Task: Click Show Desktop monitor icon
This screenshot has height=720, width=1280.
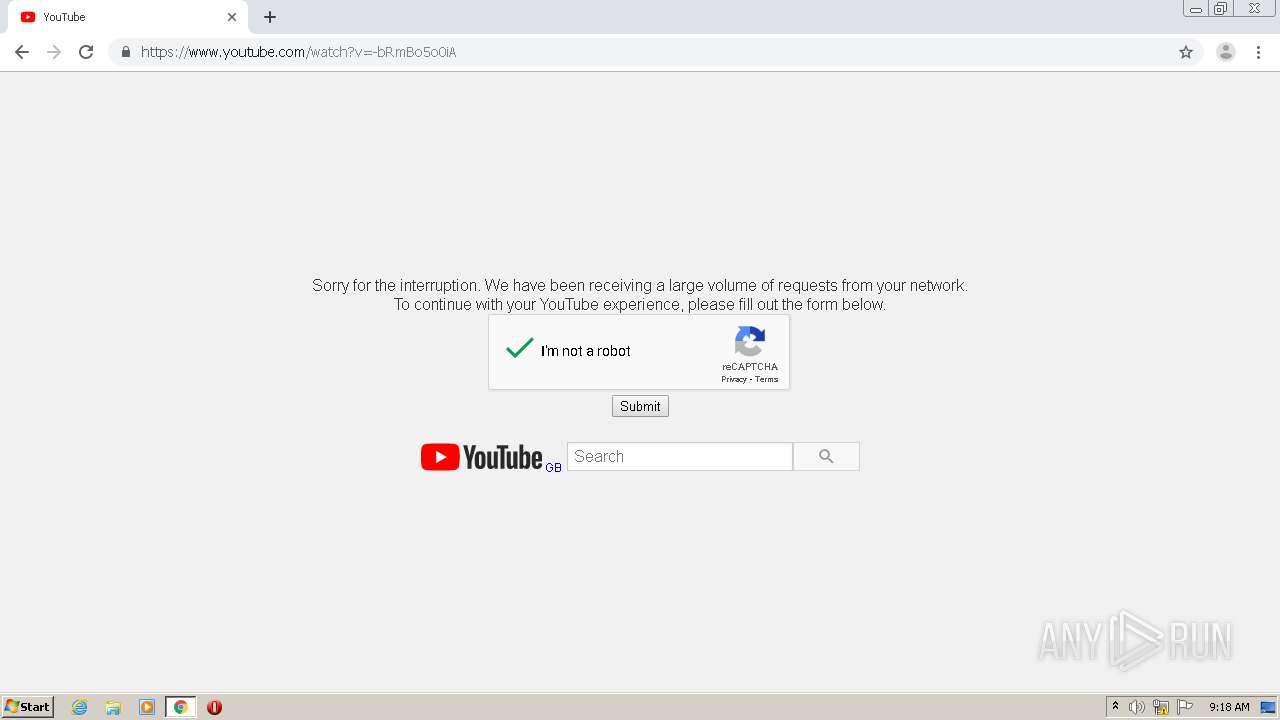Action: click(1269, 707)
